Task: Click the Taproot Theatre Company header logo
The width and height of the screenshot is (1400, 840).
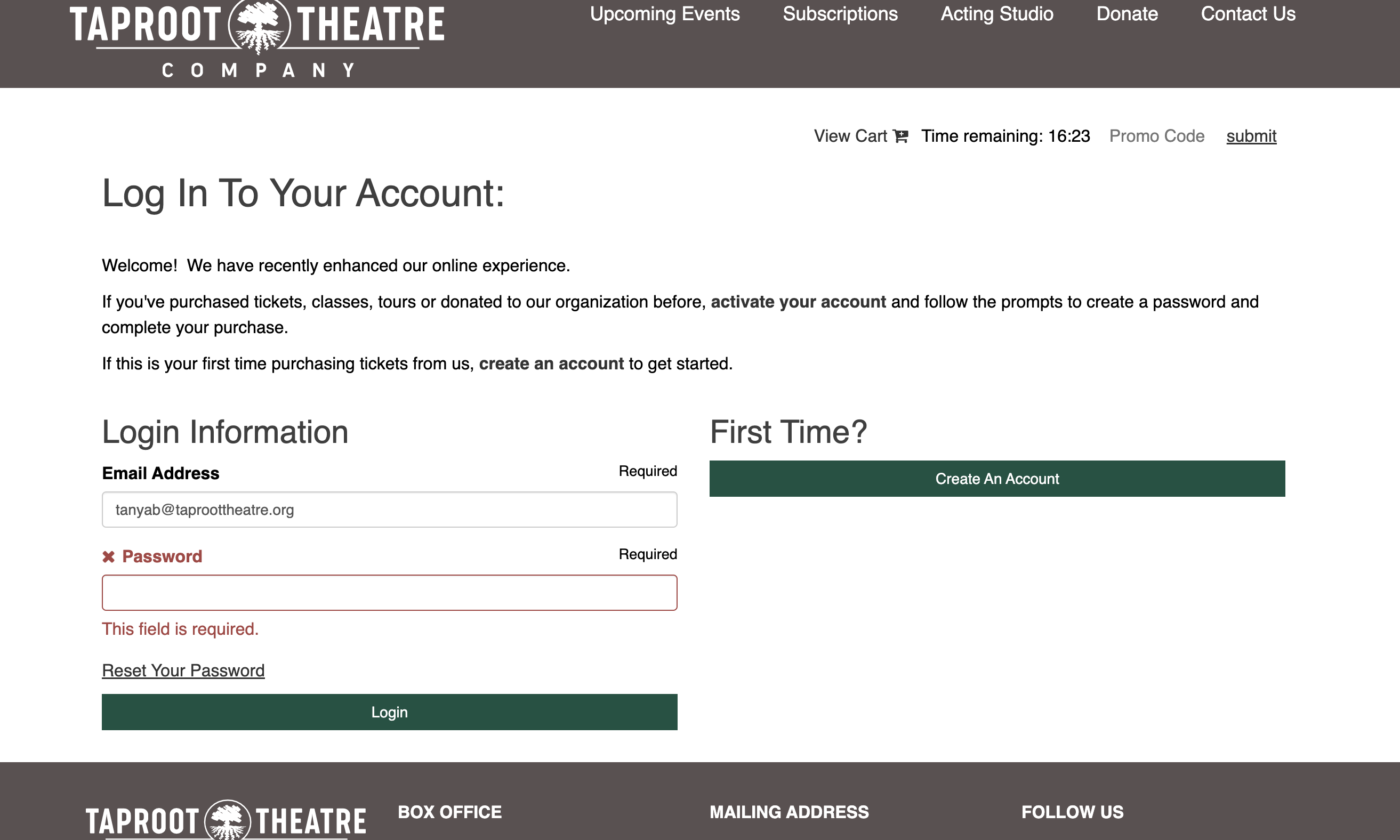Action: 257,39
